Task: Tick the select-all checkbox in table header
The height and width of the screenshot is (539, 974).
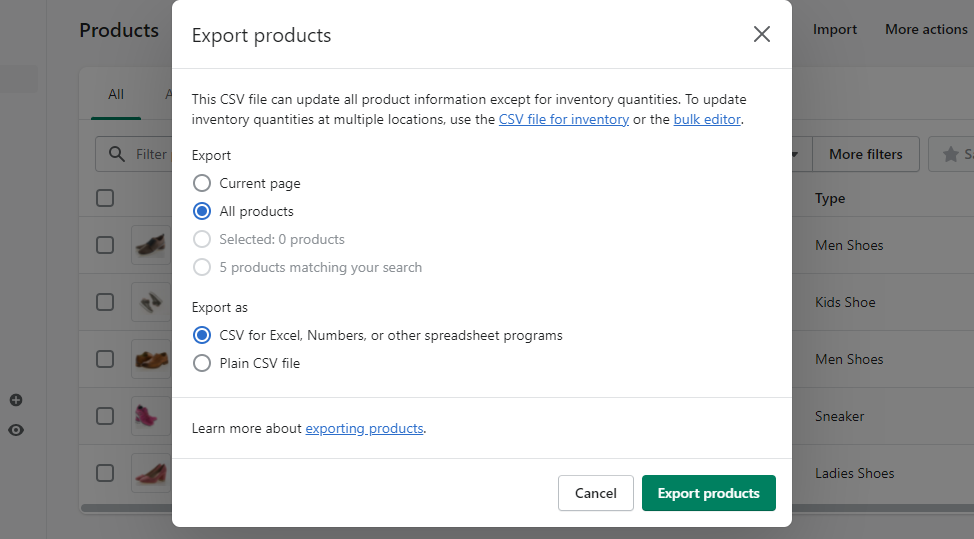Action: 105,198
